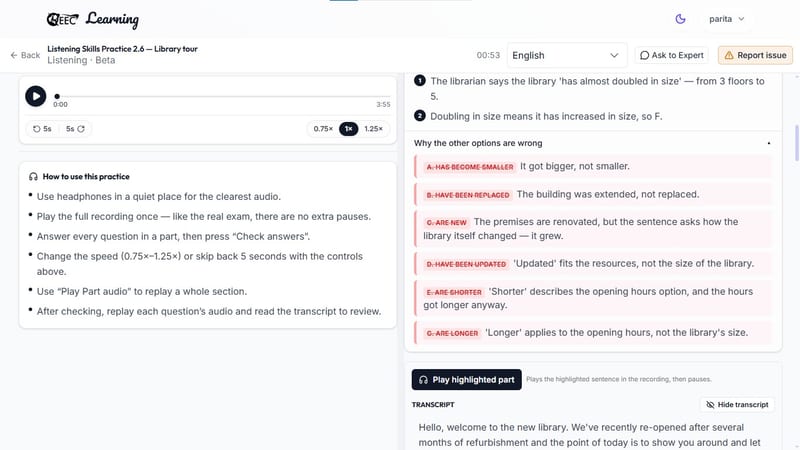Click the D. HAVE BEEN UPDATED tag
The height and width of the screenshot is (450, 800).
tap(466, 264)
